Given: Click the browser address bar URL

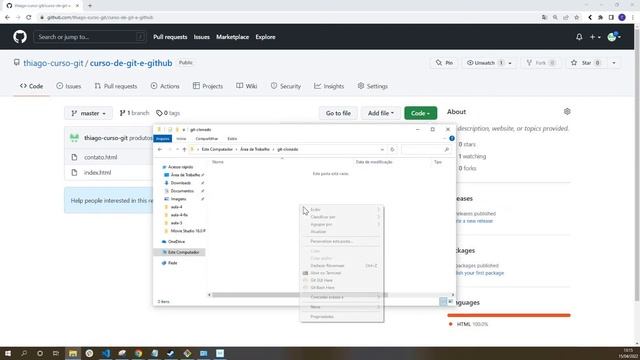Looking at the screenshot, I should [x=100, y=18].
